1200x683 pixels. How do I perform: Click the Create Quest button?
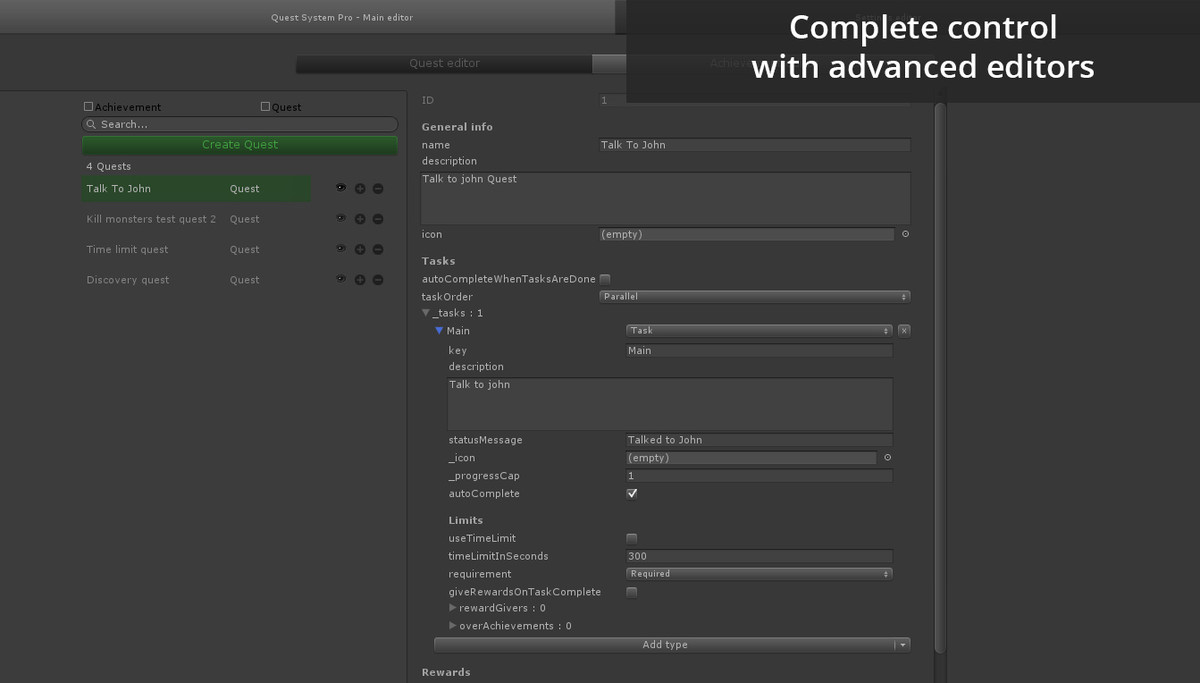pyautogui.click(x=240, y=145)
